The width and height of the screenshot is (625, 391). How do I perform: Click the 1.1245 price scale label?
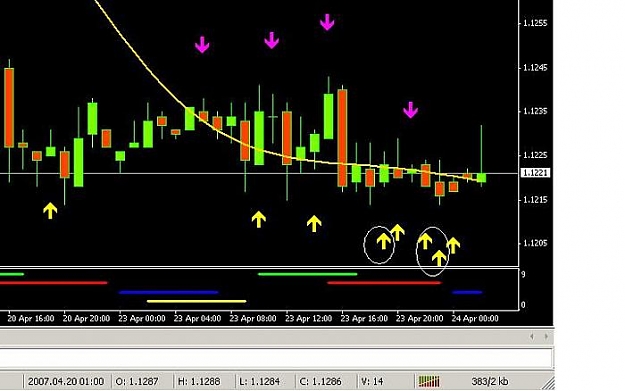(x=535, y=68)
